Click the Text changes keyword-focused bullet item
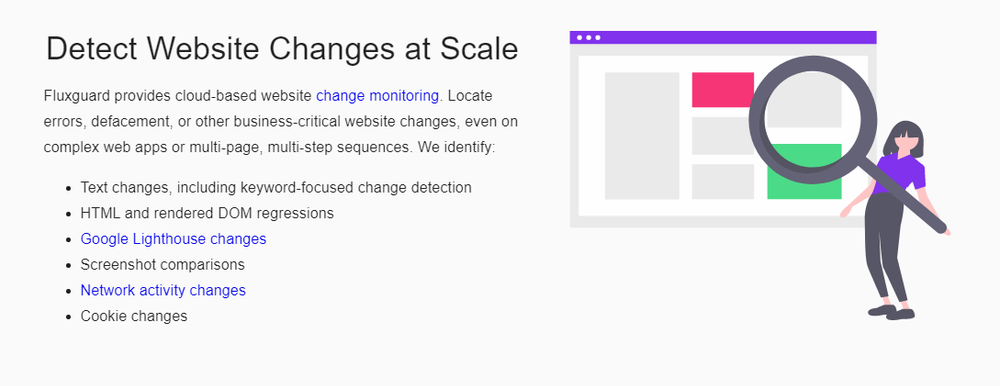Screen dimensions: 1000x386 pos(276,188)
